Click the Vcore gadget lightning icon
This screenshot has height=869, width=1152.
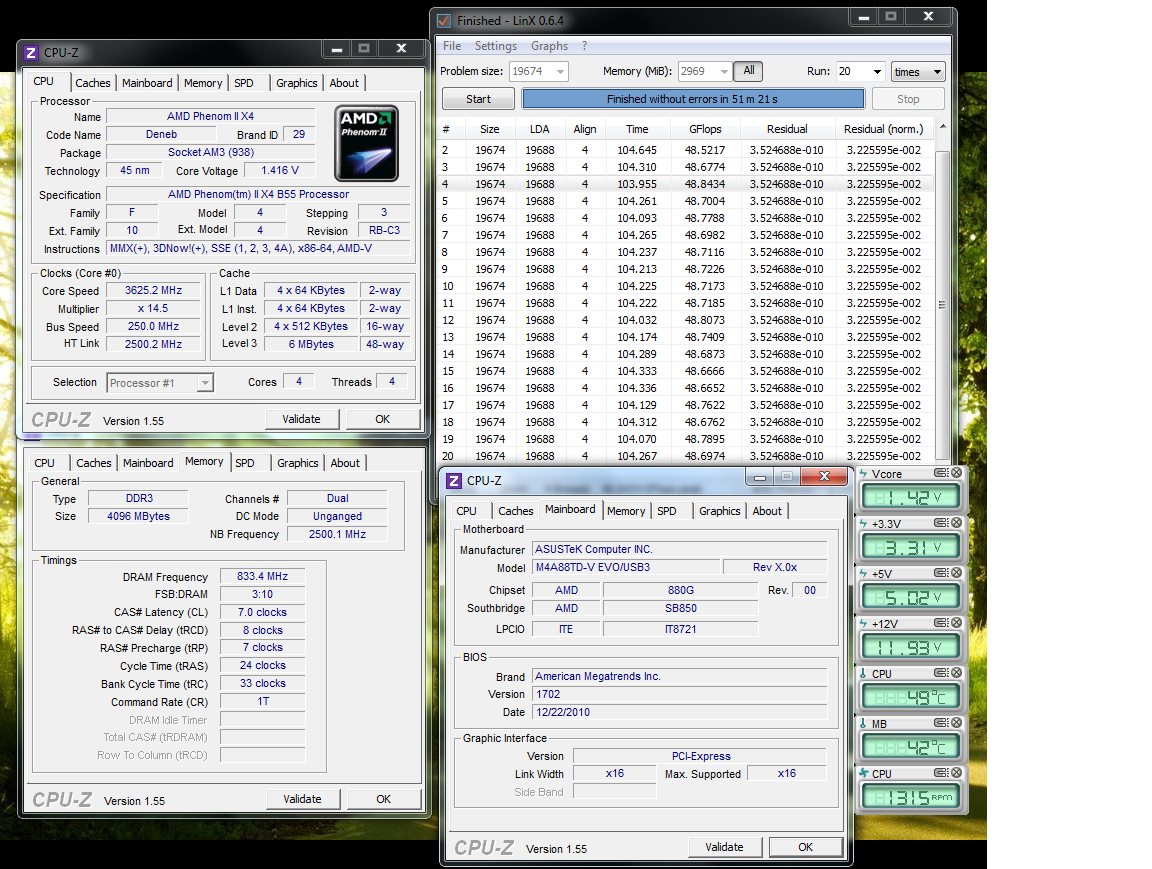[863, 474]
